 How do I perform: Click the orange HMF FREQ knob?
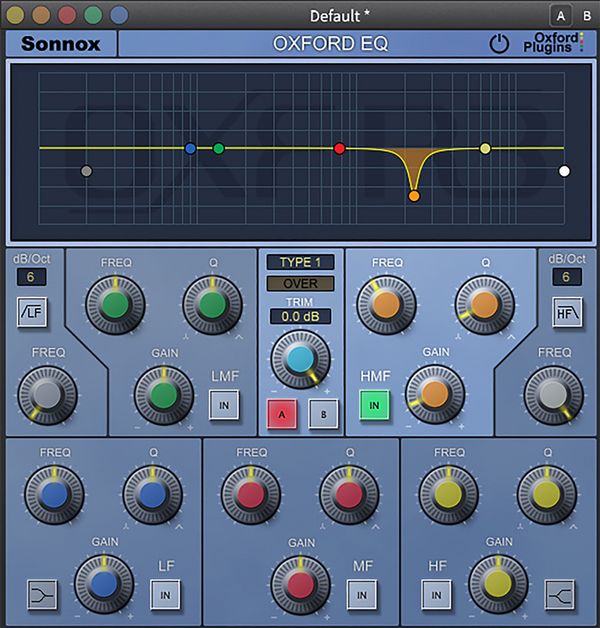386,305
